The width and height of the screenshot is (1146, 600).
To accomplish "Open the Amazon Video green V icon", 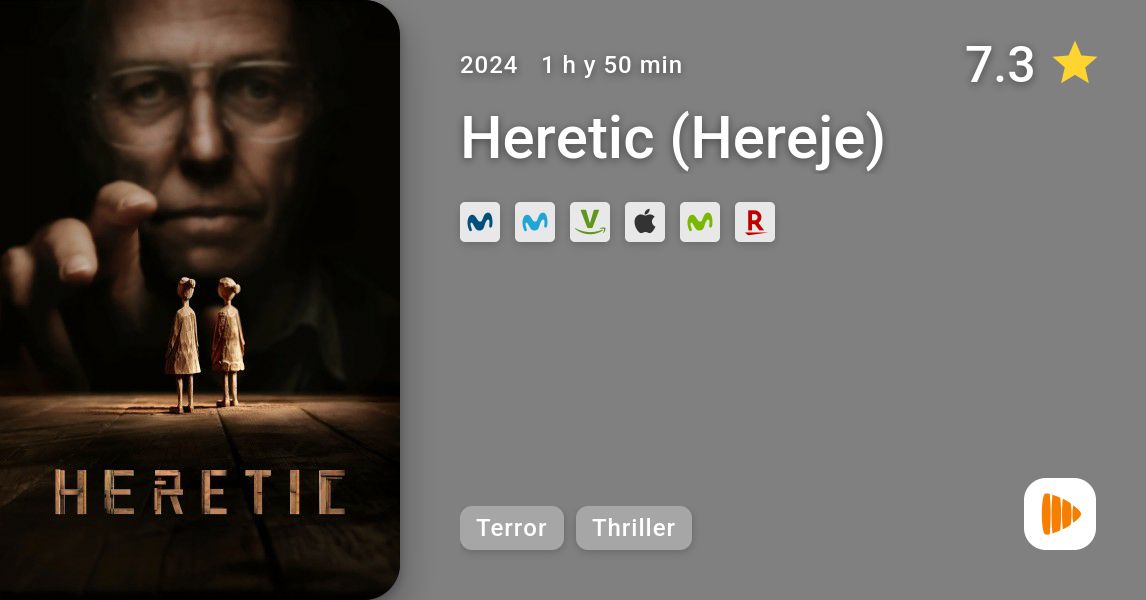I will [x=590, y=222].
